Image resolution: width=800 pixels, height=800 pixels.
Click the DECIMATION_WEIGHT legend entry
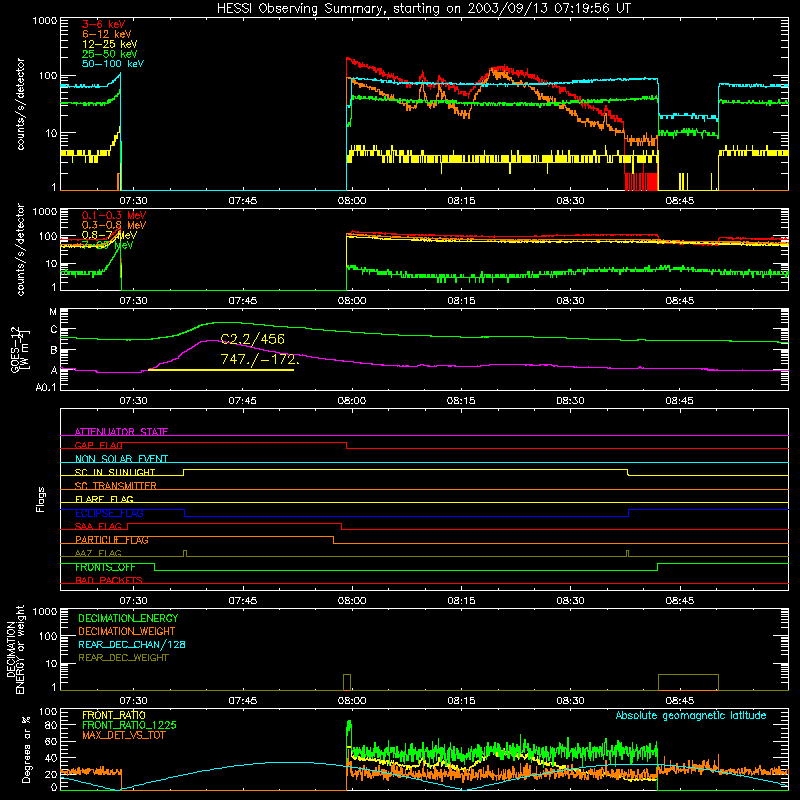coord(127,631)
